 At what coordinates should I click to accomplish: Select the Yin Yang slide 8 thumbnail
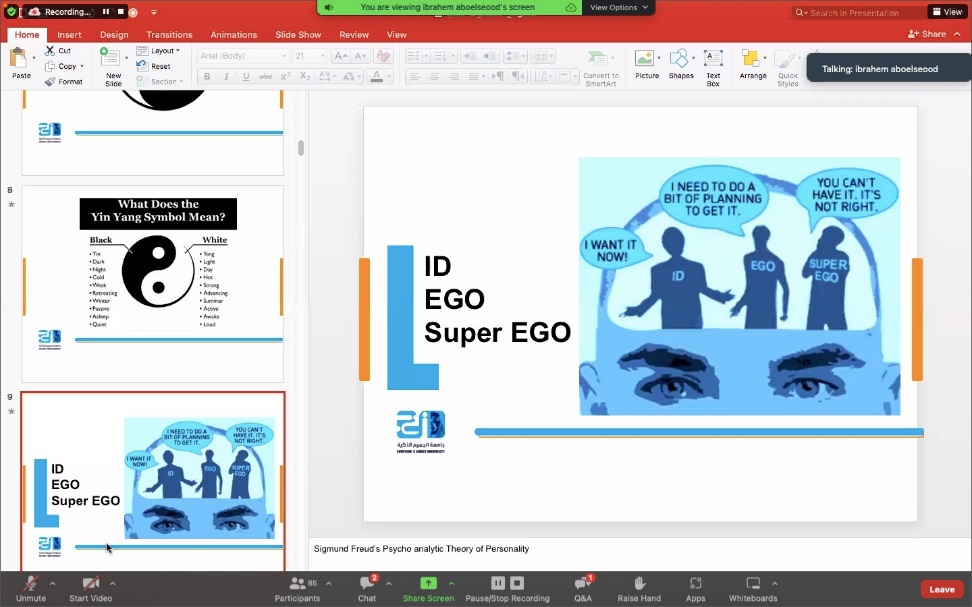pos(152,282)
